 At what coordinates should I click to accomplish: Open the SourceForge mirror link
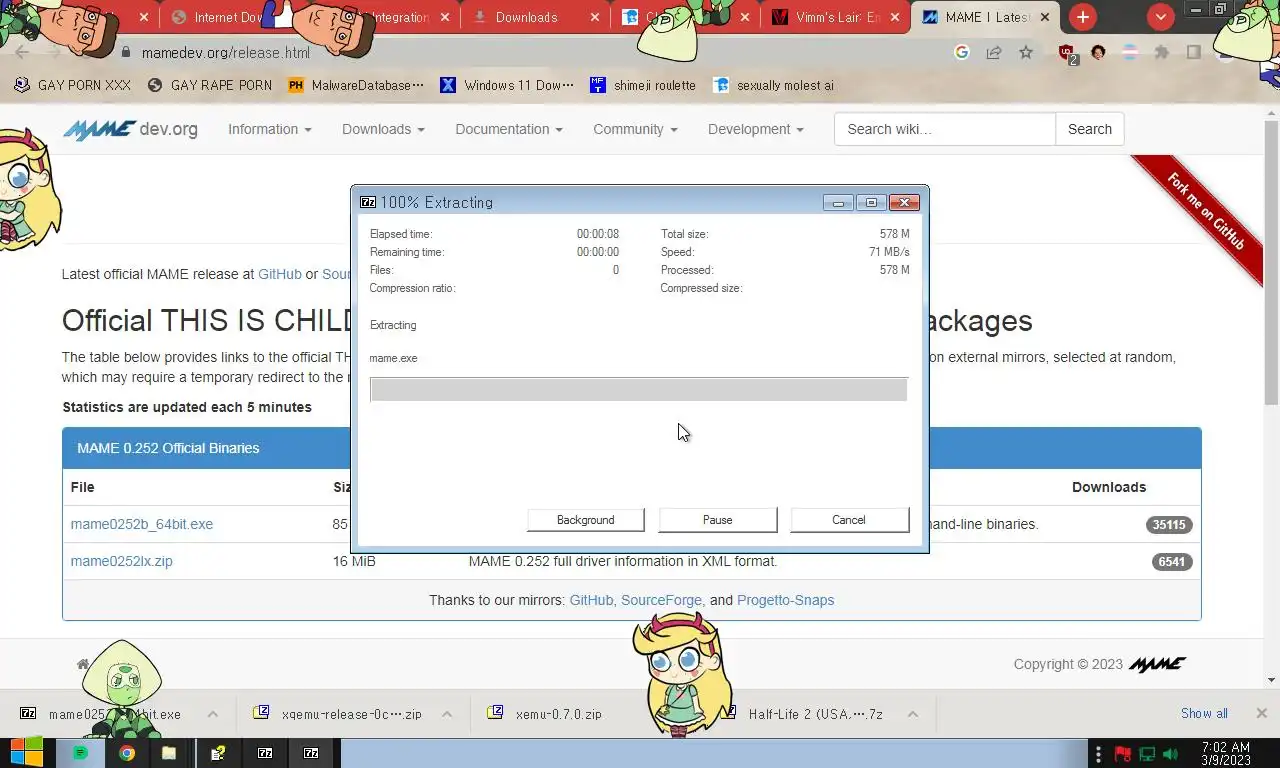[662, 600]
